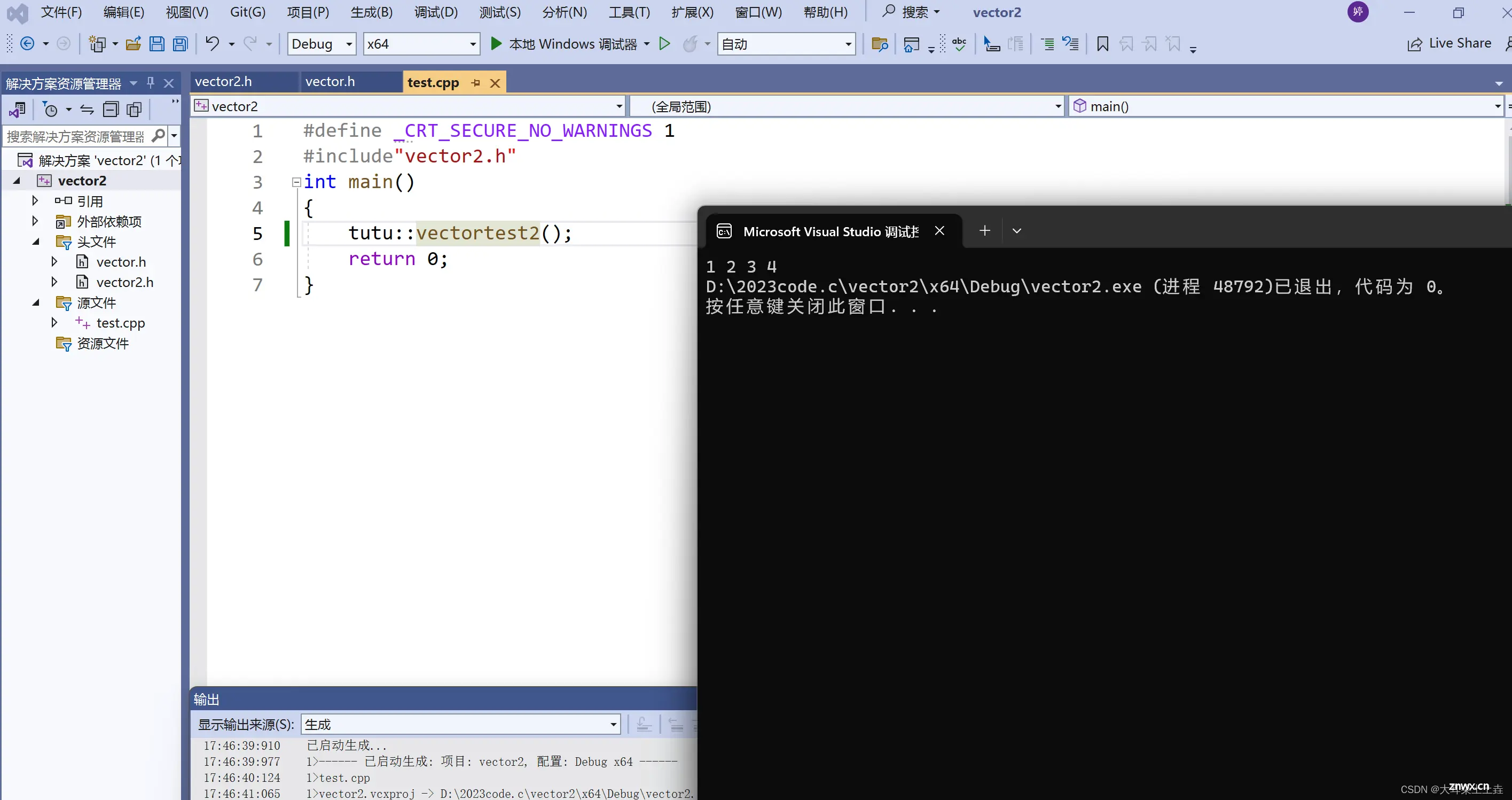1512x800 pixels.
Task: Click the navigate backward arrow icon
Action: coord(27,44)
